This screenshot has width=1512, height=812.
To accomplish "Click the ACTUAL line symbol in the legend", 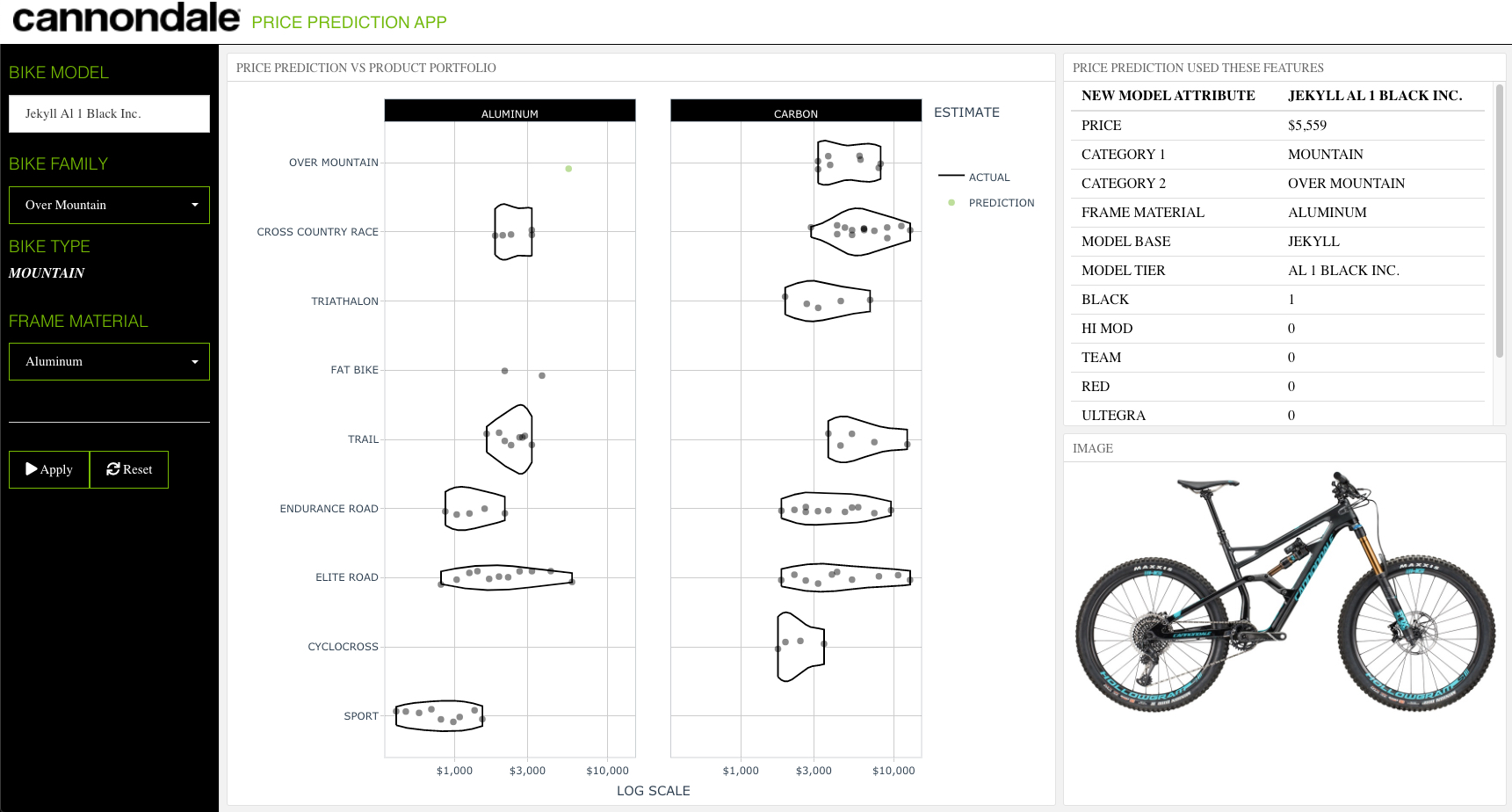I will (951, 176).
